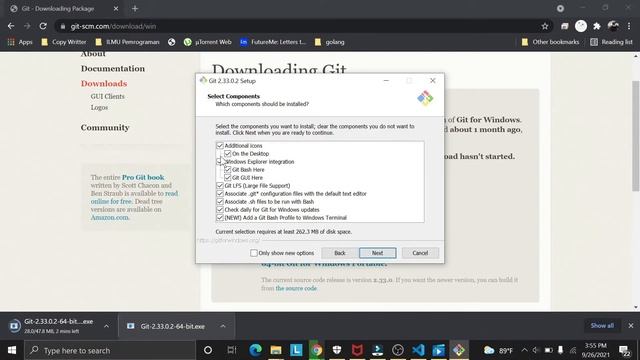Open the McAfee red shield taskbar icon
The height and width of the screenshot is (360, 640).
[x=357, y=350]
